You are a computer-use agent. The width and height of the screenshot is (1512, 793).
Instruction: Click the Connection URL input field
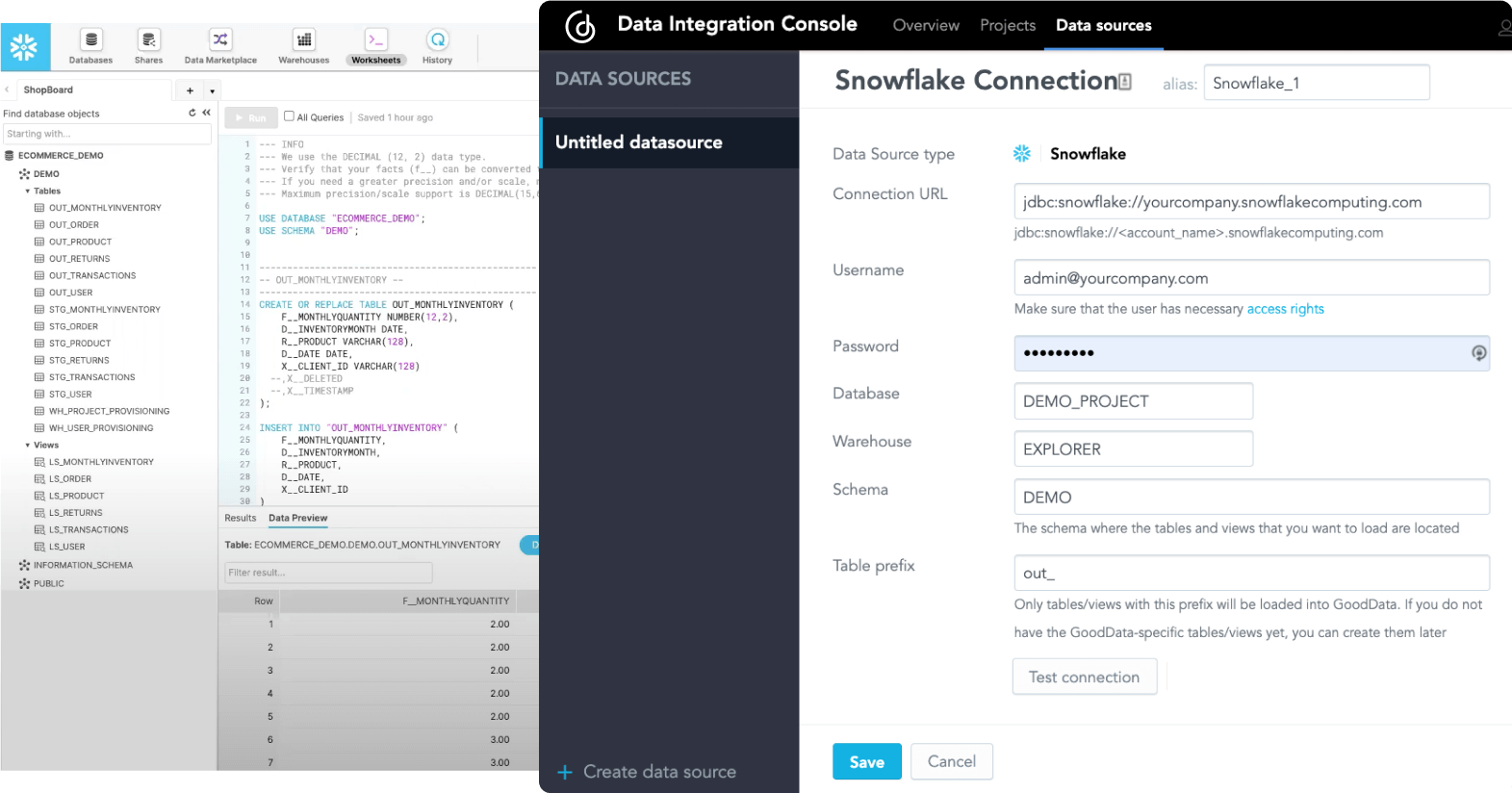[x=1252, y=201]
